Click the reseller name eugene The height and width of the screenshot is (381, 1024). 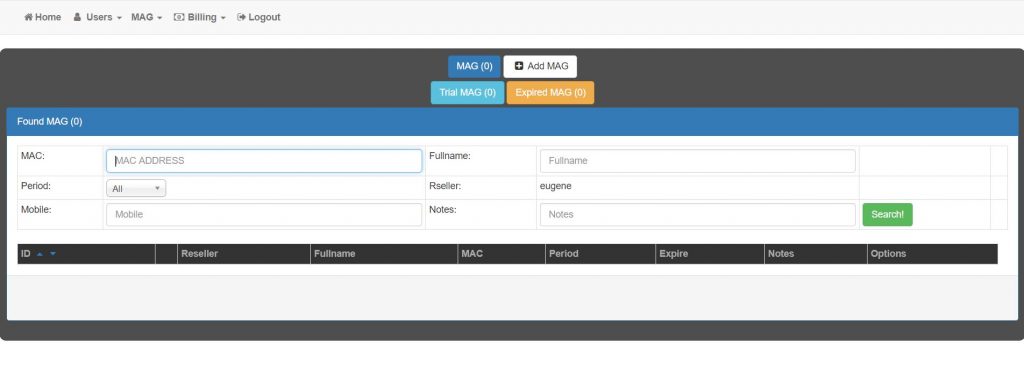556,186
